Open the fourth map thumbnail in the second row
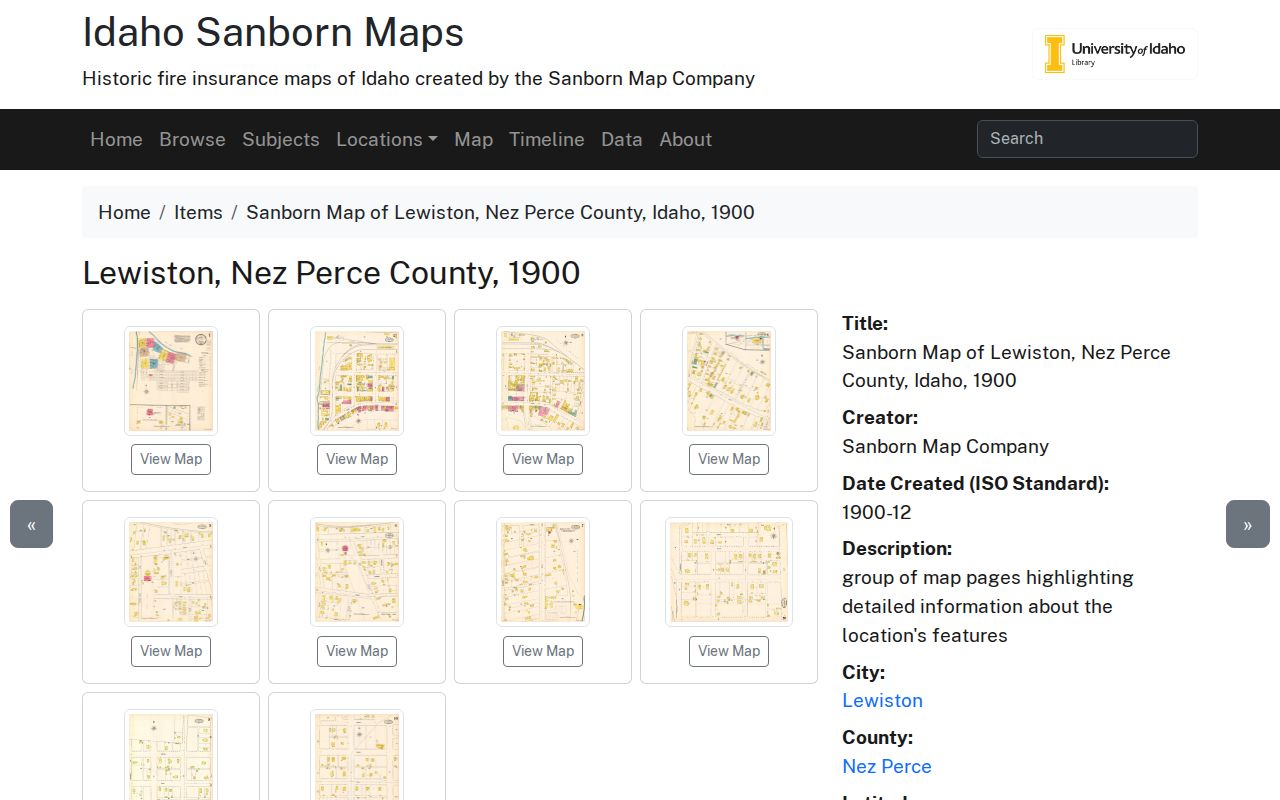Viewport: 1280px width, 800px height. point(729,572)
